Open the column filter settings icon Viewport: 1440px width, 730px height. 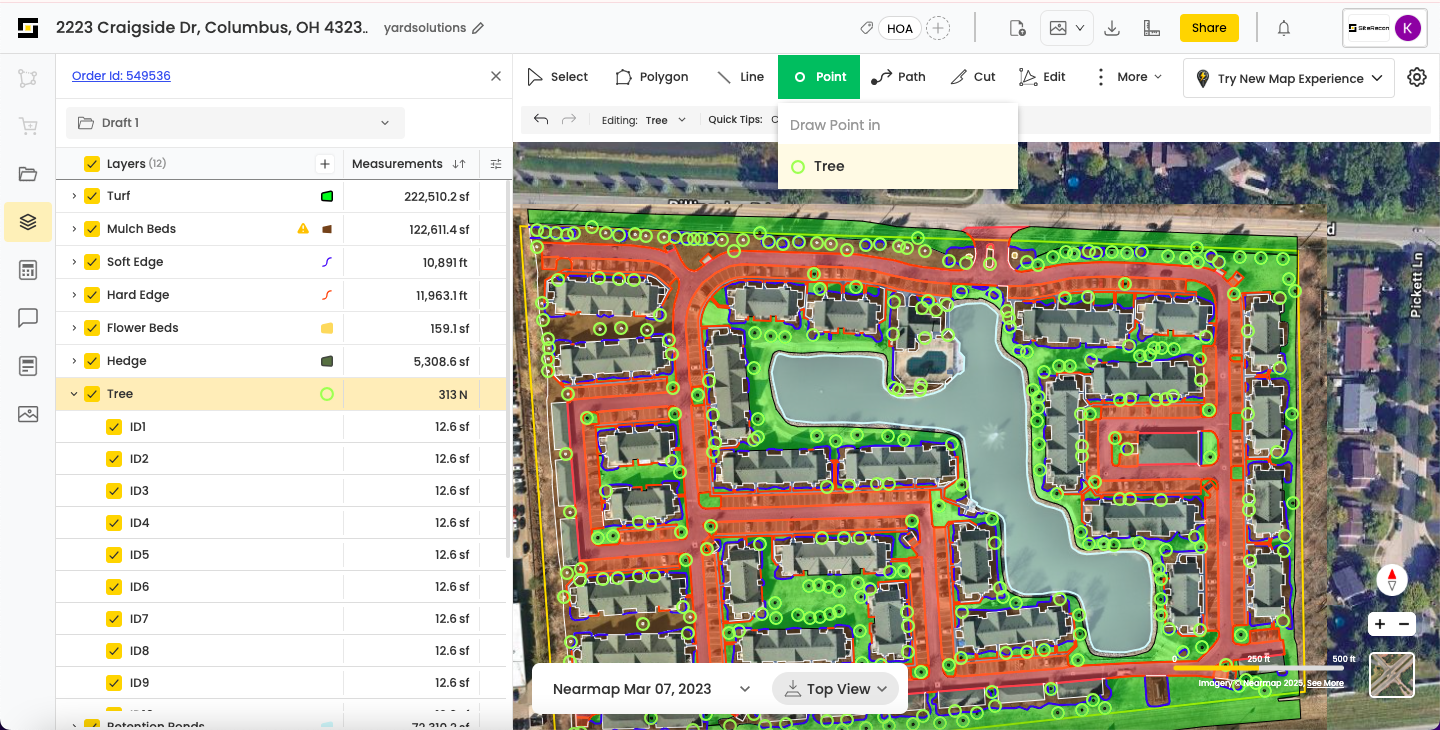496,164
